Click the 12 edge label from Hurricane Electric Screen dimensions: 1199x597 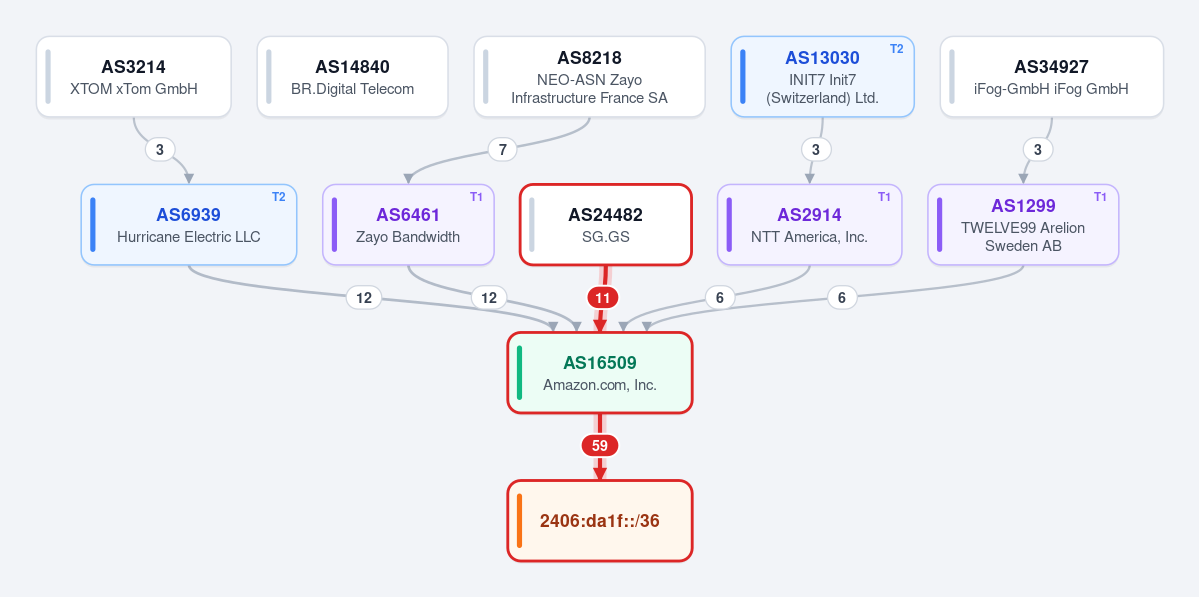pos(364,298)
